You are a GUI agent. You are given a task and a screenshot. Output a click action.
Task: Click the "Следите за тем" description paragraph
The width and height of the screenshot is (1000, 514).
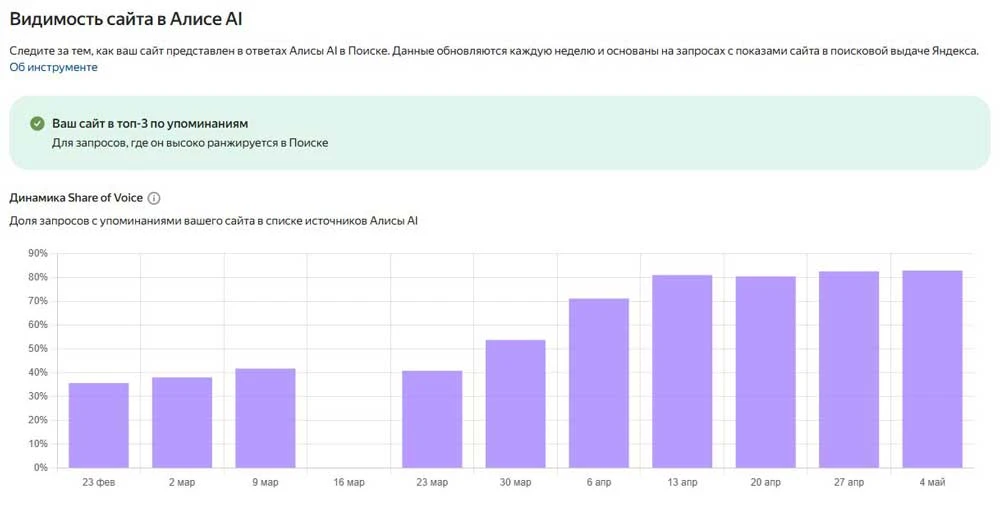494,51
